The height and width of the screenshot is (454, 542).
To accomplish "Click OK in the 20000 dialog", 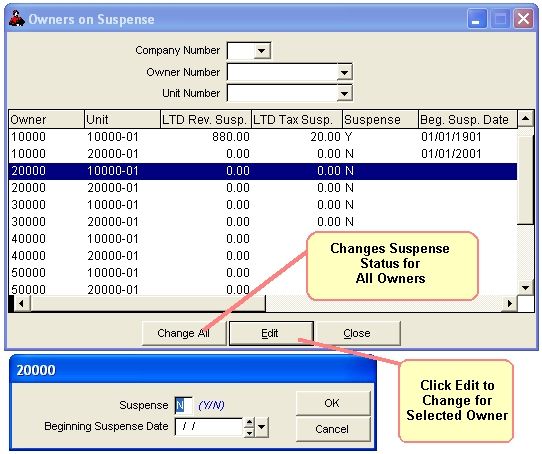I will pos(333,403).
